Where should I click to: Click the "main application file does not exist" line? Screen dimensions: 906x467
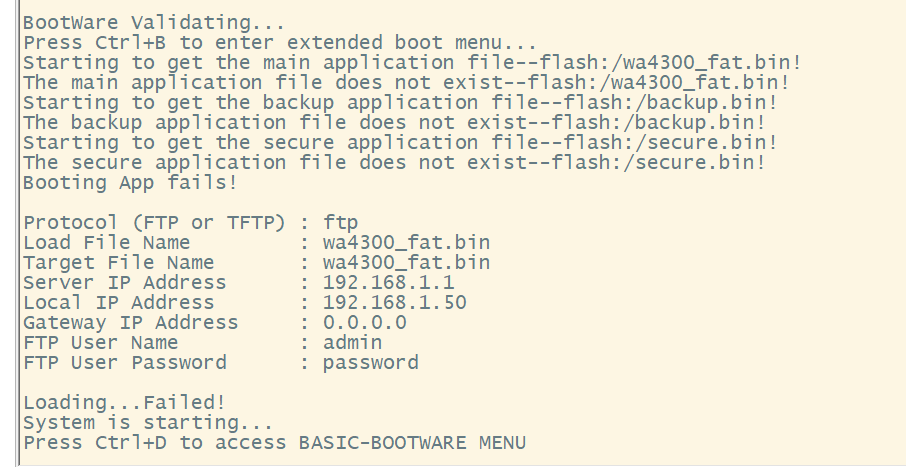(x=412, y=82)
